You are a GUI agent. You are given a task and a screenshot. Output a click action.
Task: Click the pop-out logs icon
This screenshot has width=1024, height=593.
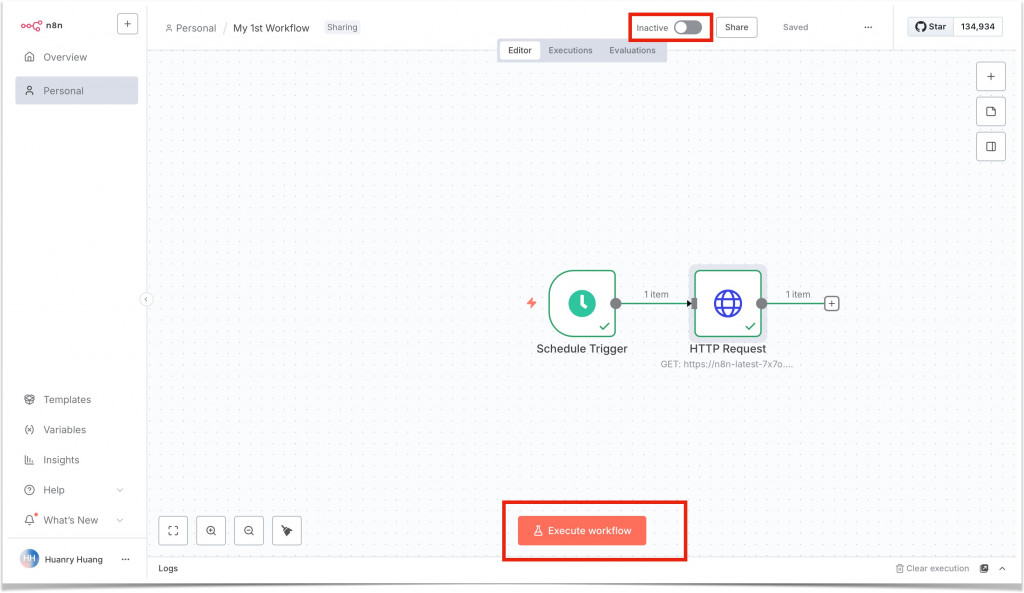(x=984, y=568)
